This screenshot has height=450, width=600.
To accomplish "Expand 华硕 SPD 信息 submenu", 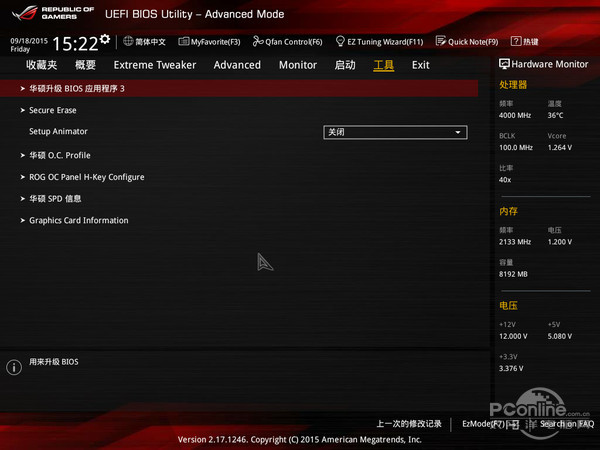I will click(55, 199).
